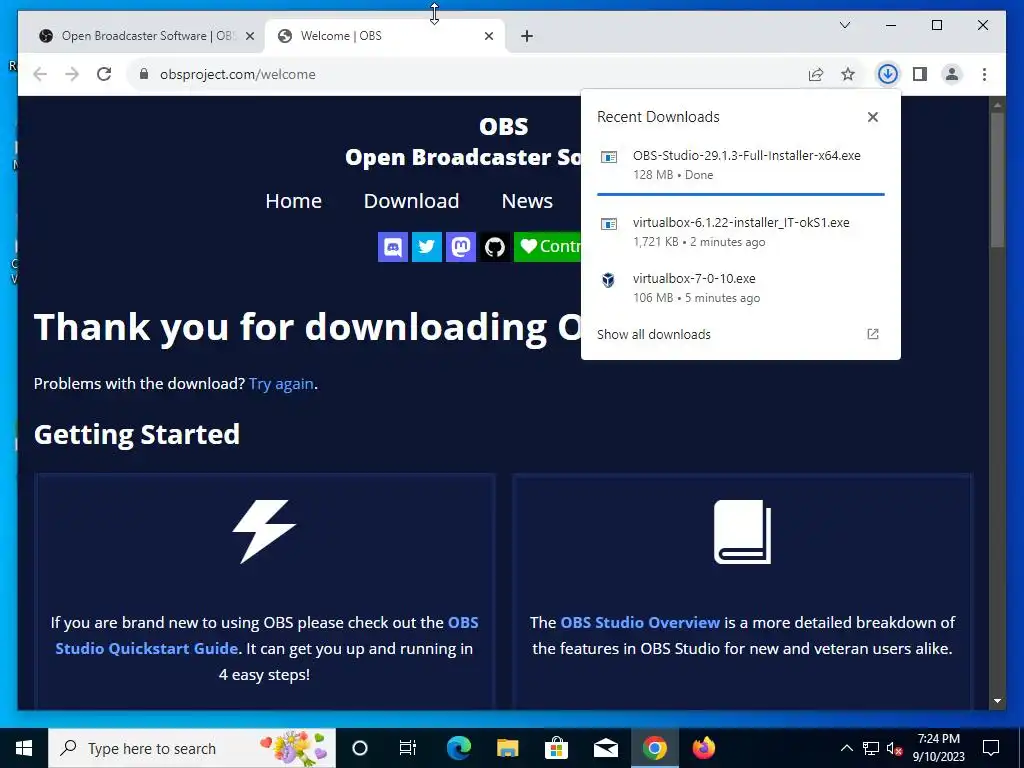Open the Download menu item
This screenshot has height=768, width=1024.
click(x=411, y=201)
